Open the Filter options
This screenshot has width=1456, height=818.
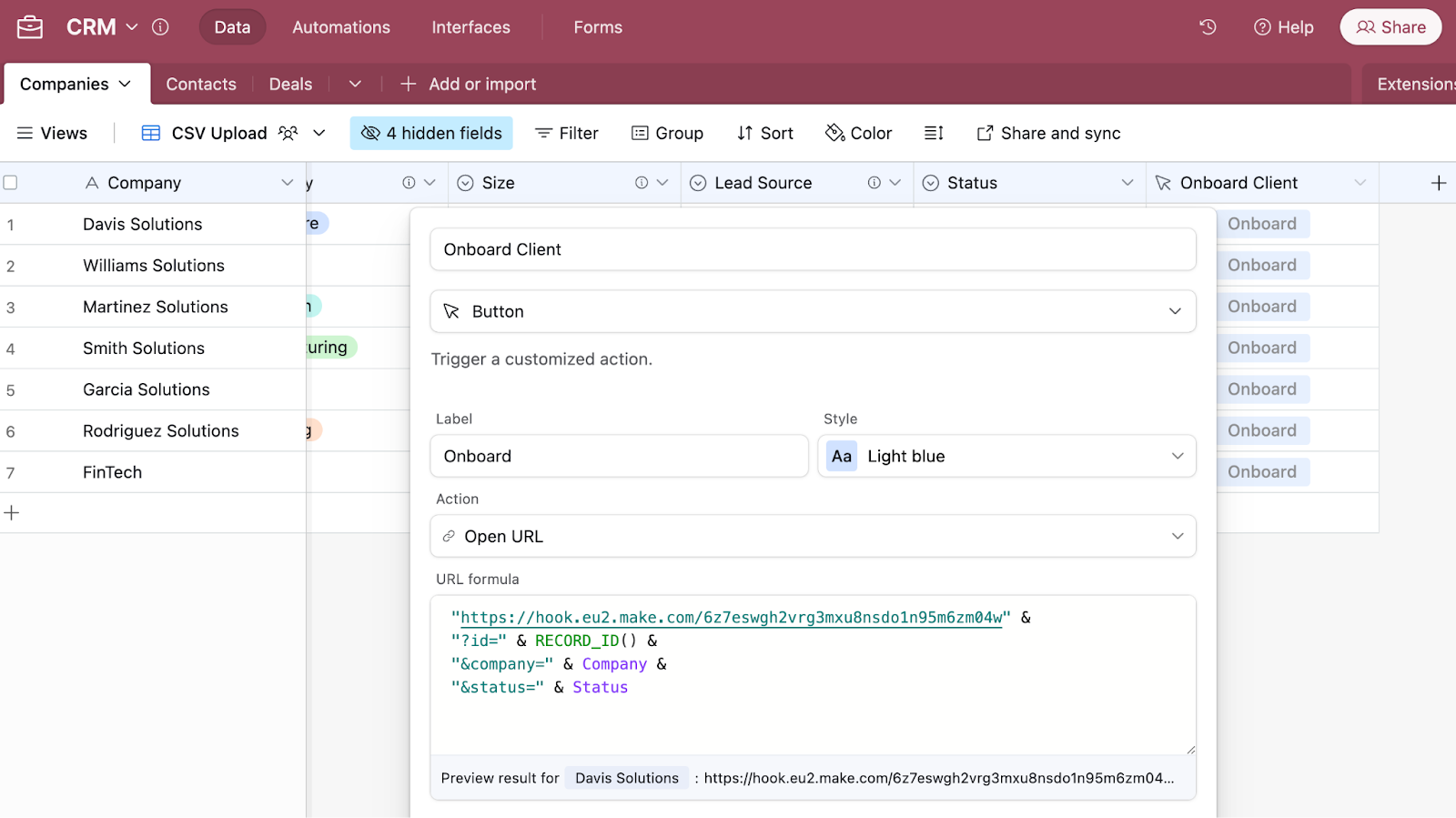[x=566, y=133]
